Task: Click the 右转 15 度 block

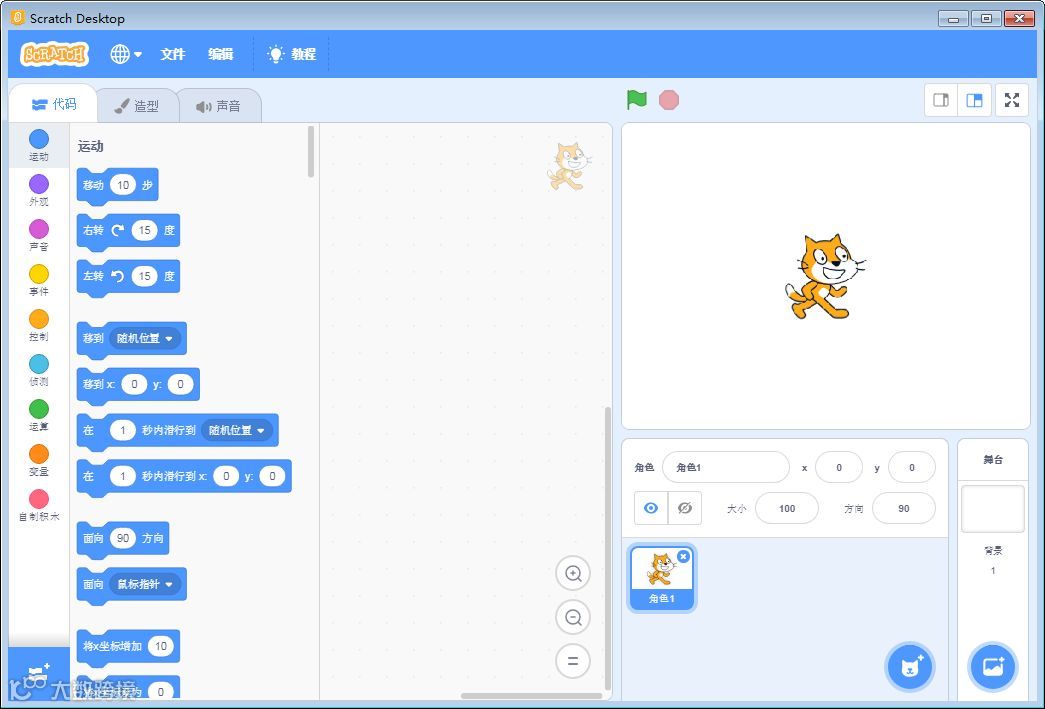Action: click(128, 231)
